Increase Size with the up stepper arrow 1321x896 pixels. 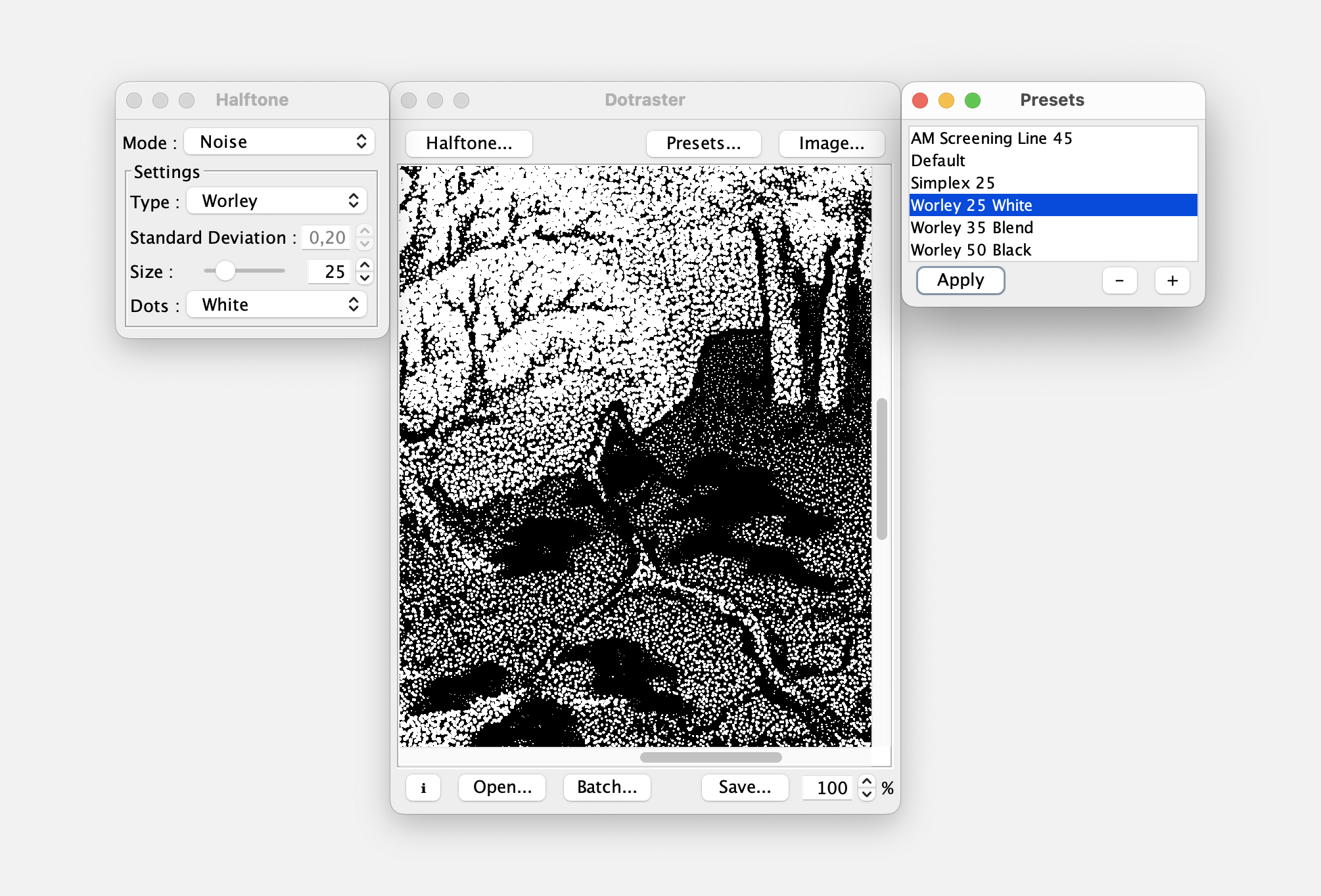(x=365, y=265)
